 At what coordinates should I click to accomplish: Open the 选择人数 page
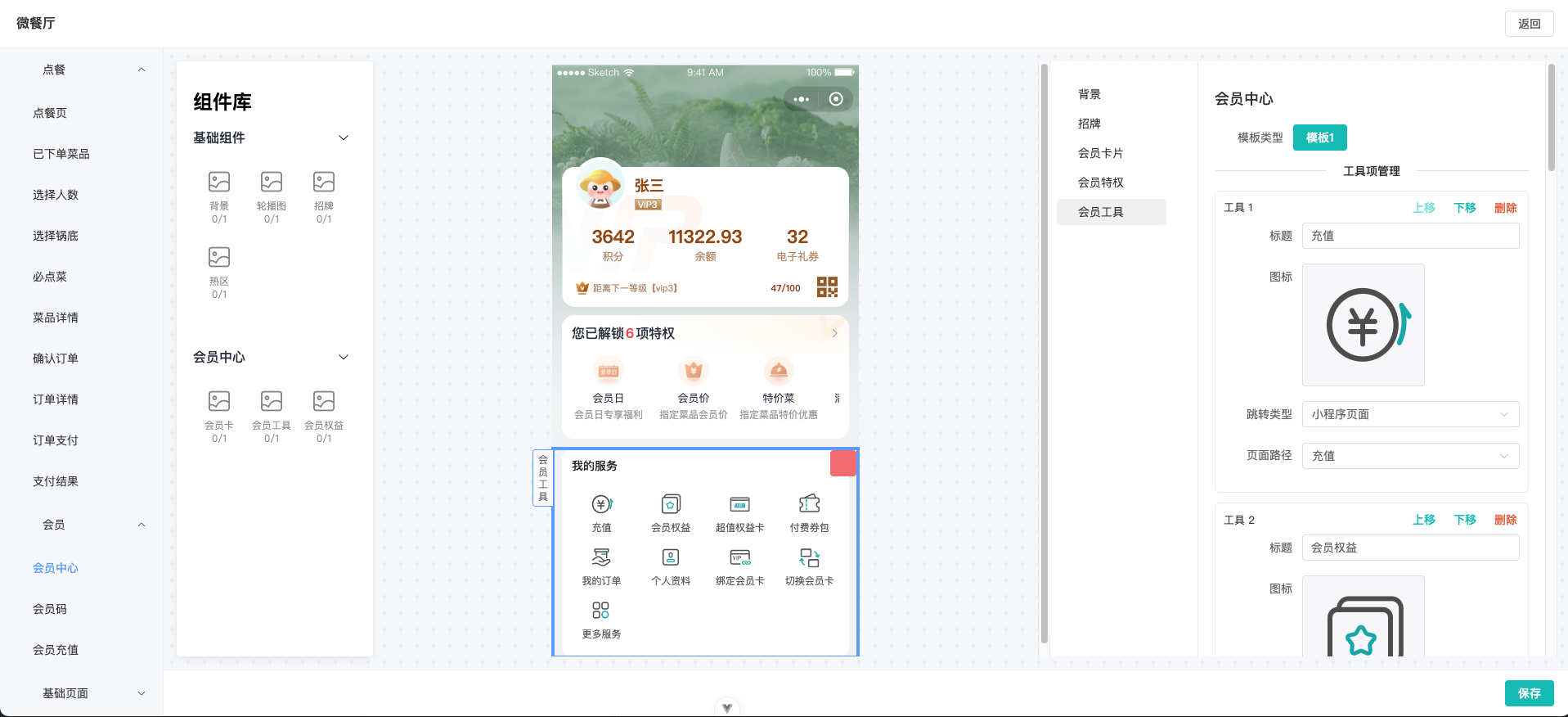[56, 195]
